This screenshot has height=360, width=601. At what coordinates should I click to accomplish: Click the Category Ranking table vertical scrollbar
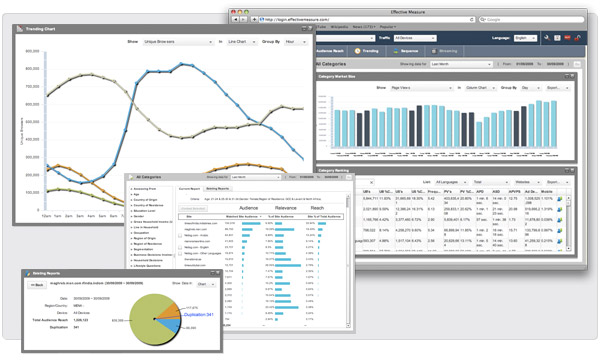pyautogui.click(x=568, y=223)
